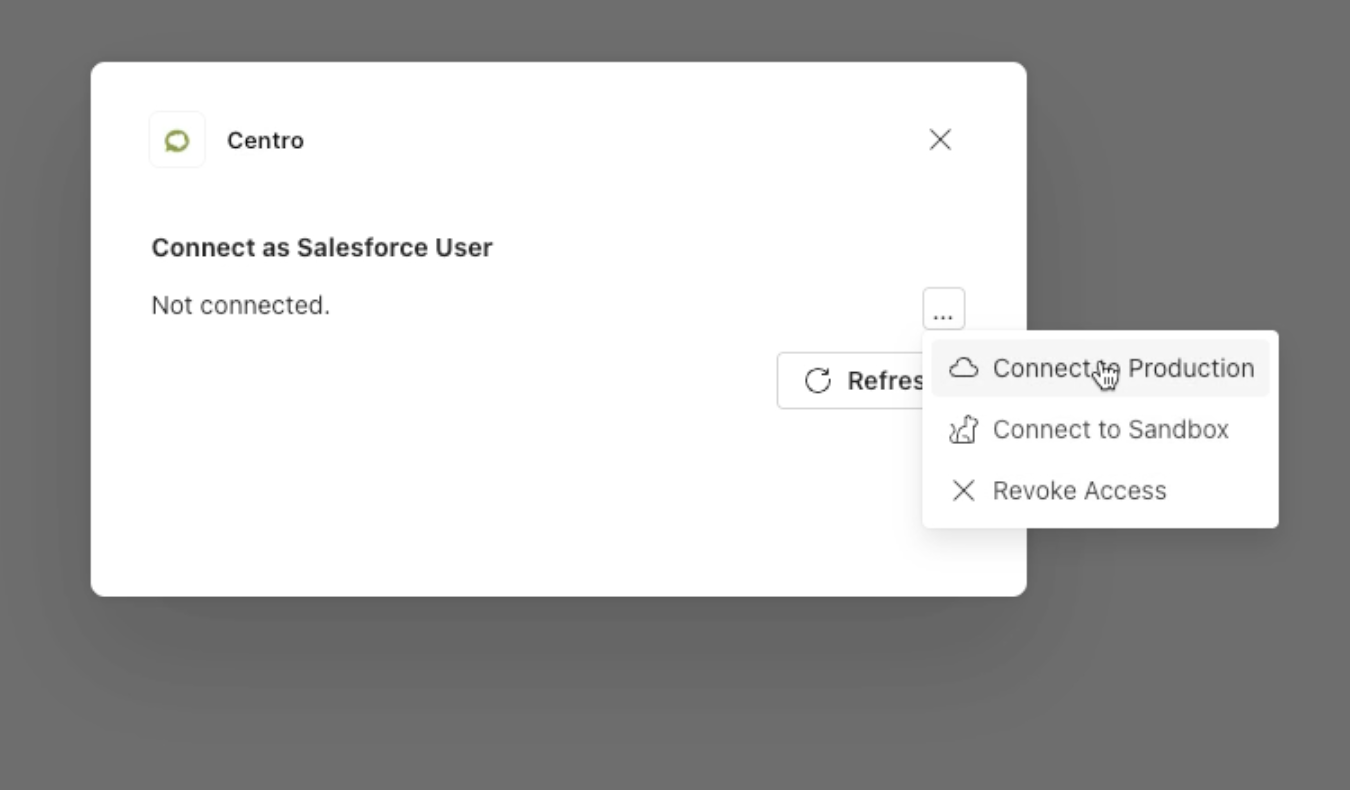
Task: Click the dimmed area below the dialog
Action: (560, 700)
